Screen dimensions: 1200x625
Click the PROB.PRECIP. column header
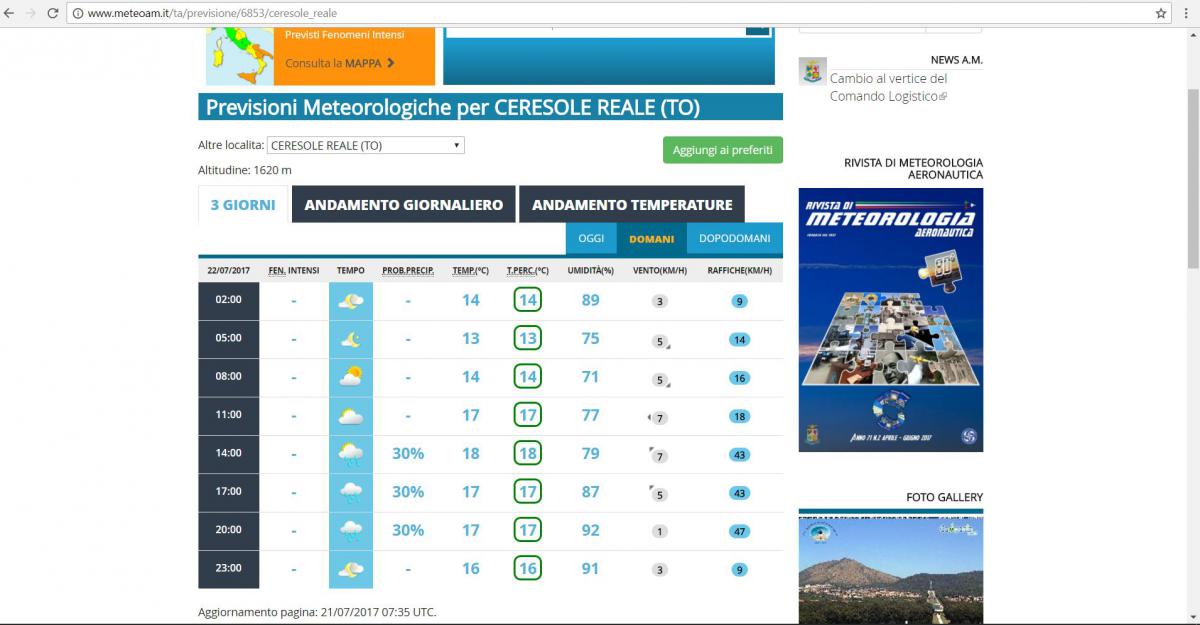click(x=408, y=270)
